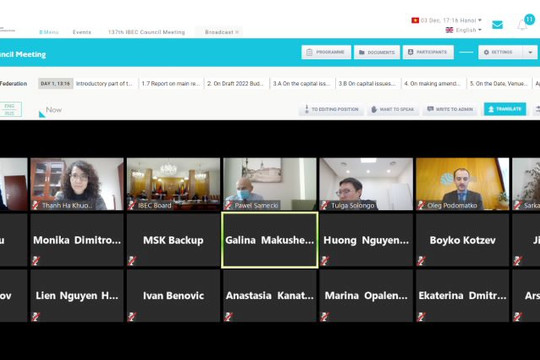The height and width of the screenshot is (360, 540).
Task: Click muted mic icon on MSK Backup tile
Action: (x=132, y=260)
